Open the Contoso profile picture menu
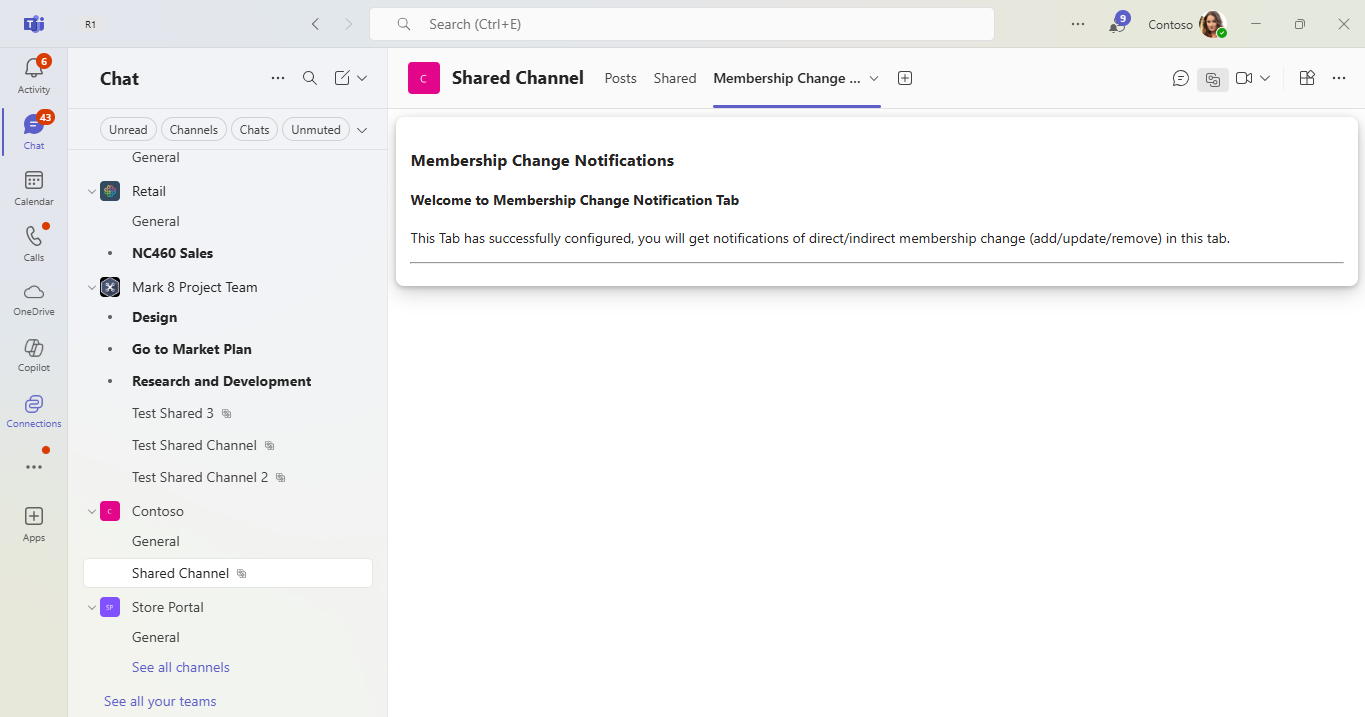Screen dimensions: 1365x717 pos(1213,24)
